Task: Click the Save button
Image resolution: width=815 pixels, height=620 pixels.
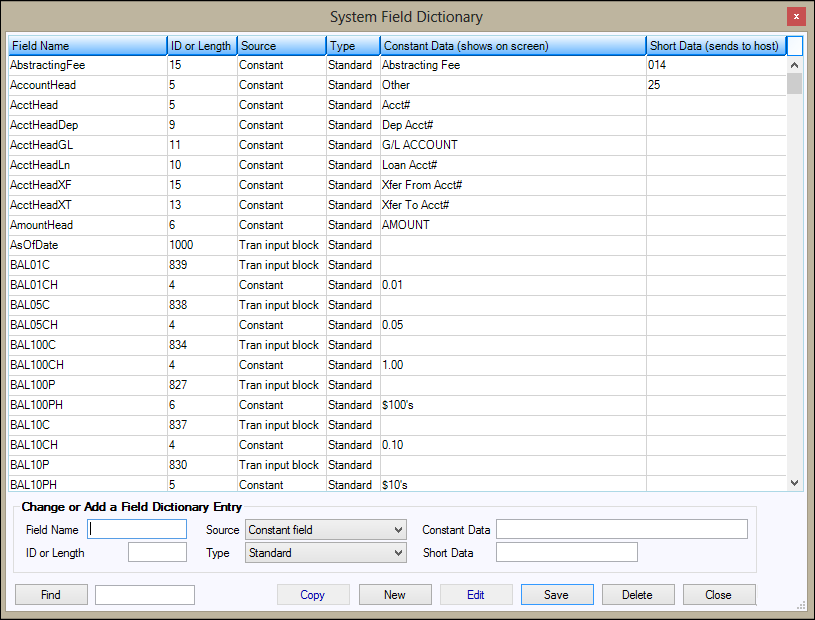Action: point(557,595)
